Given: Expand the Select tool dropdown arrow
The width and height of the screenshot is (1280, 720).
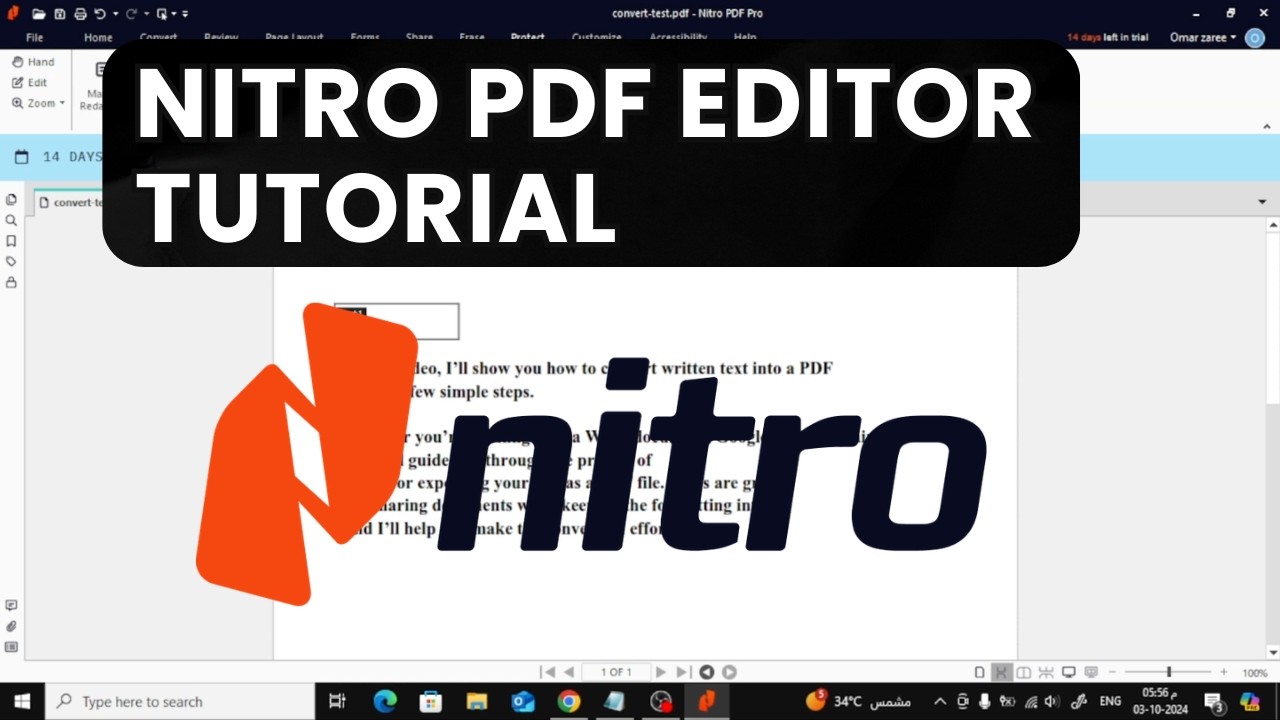Looking at the screenshot, I should (174, 14).
